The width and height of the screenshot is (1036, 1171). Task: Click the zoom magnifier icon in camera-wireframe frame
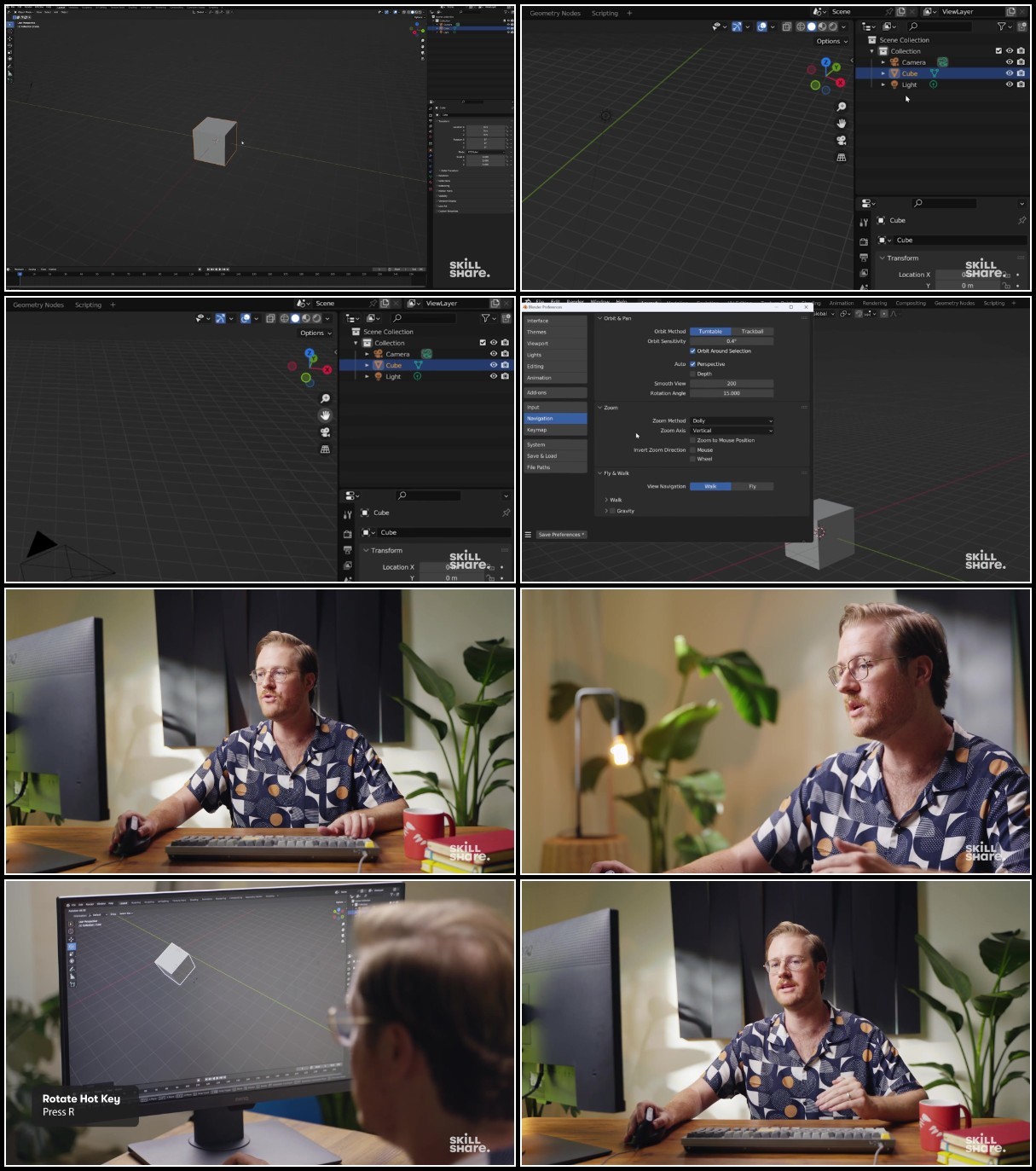coord(325,399)
